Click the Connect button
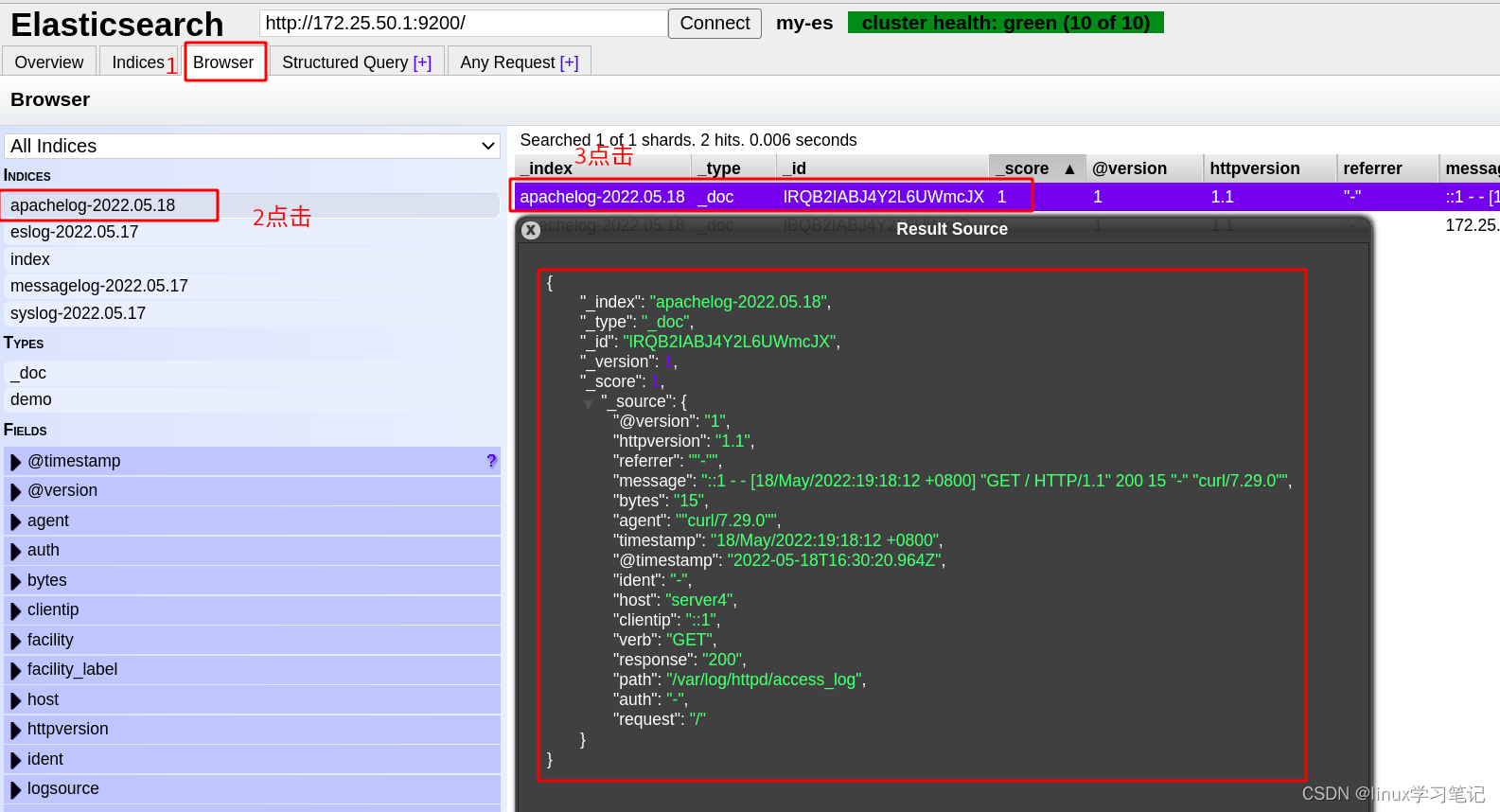1500x812 pixels. click(x=715, y=23)
